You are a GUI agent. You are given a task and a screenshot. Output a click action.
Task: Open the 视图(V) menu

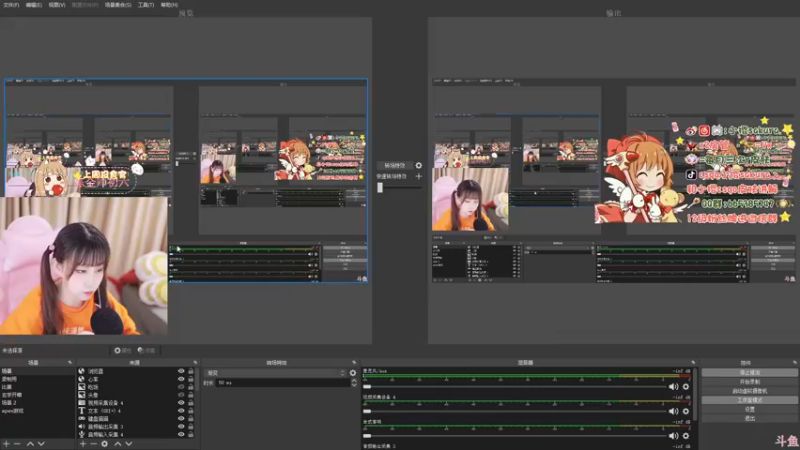[57, 5]
